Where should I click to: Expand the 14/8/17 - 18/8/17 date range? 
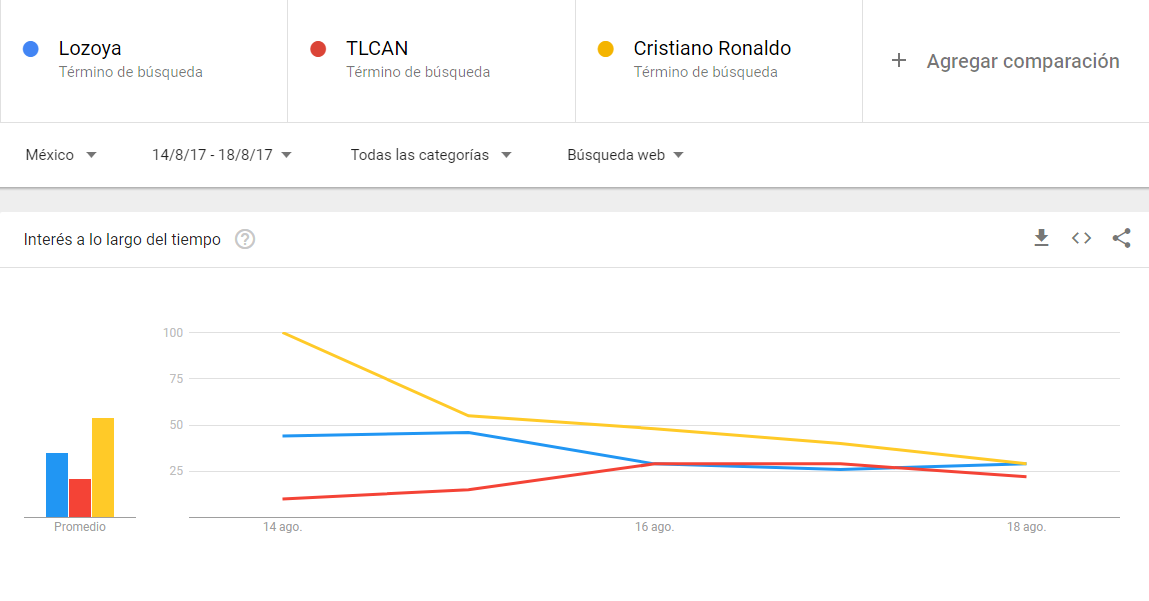point(221,155)
